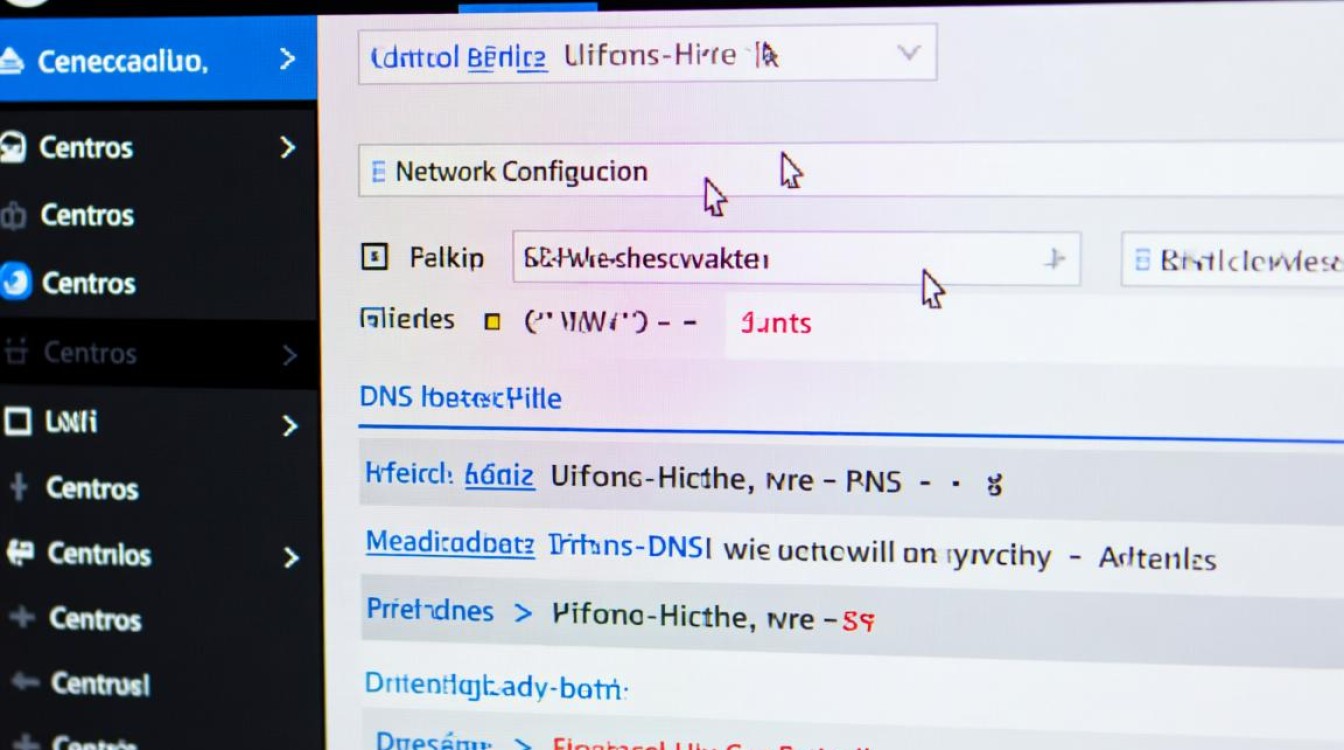Click the eject-shaped icon beside Cenecaaluo
The width and height of the screenshot is (1344, 750).
click(x=11, y=62)
